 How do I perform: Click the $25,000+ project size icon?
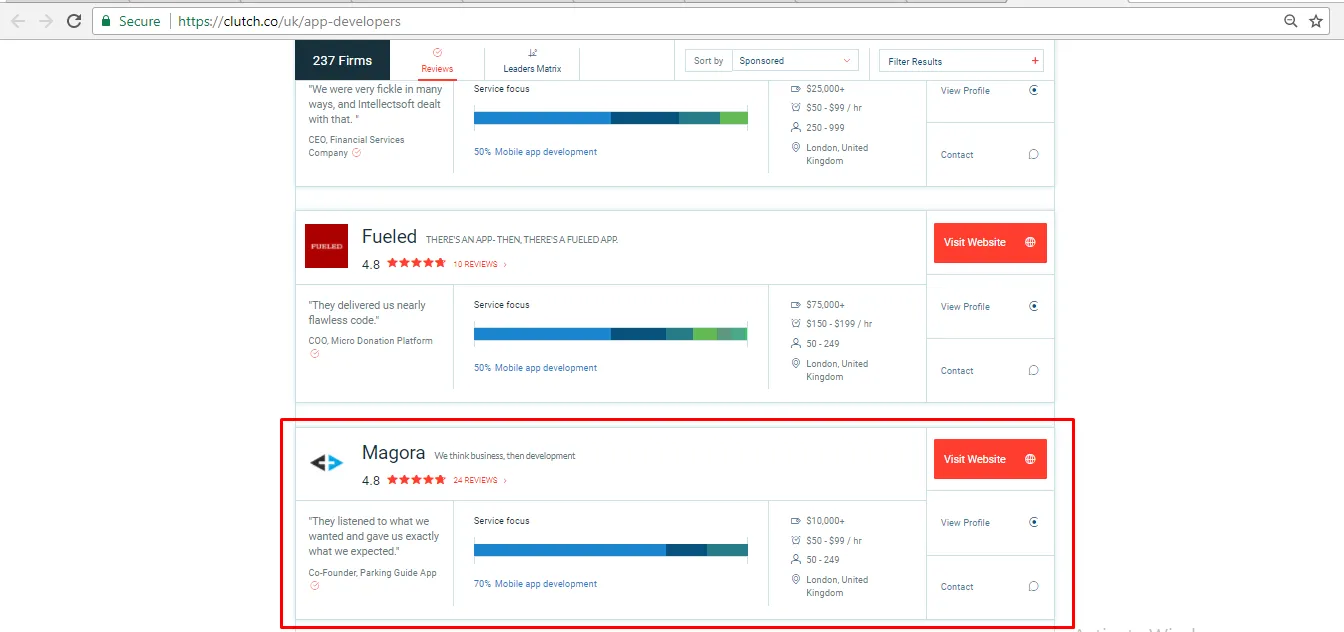[796, 89]
